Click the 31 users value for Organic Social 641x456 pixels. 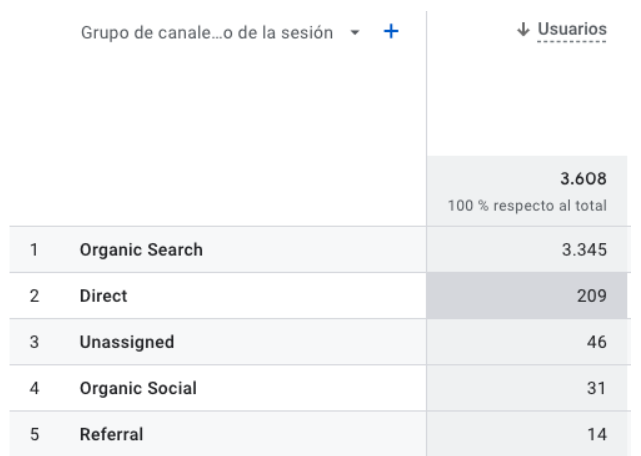coord(597,388)
